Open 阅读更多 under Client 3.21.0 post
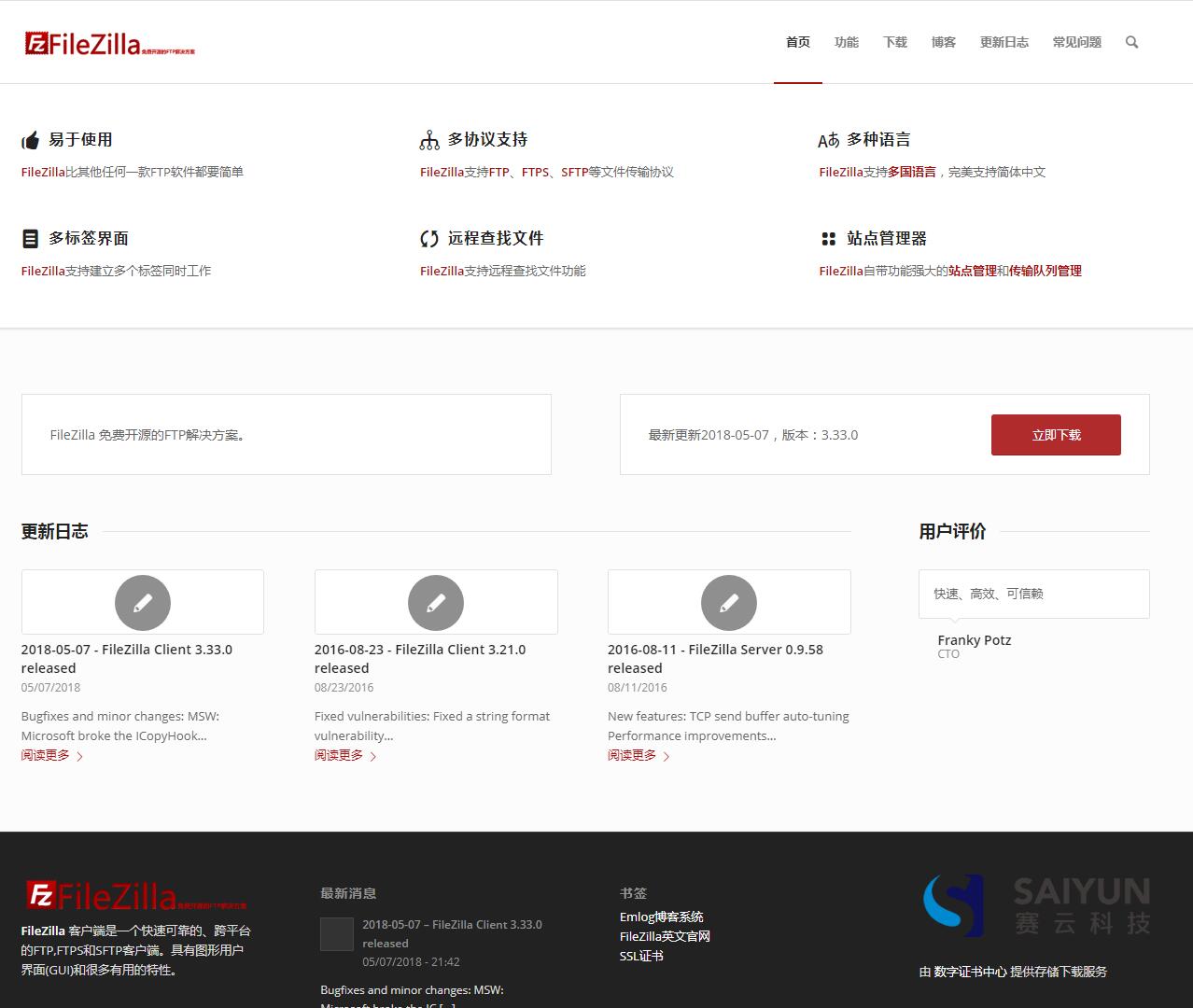The height and width of the screenshot is (1008, 1193). tap(345, 755)
